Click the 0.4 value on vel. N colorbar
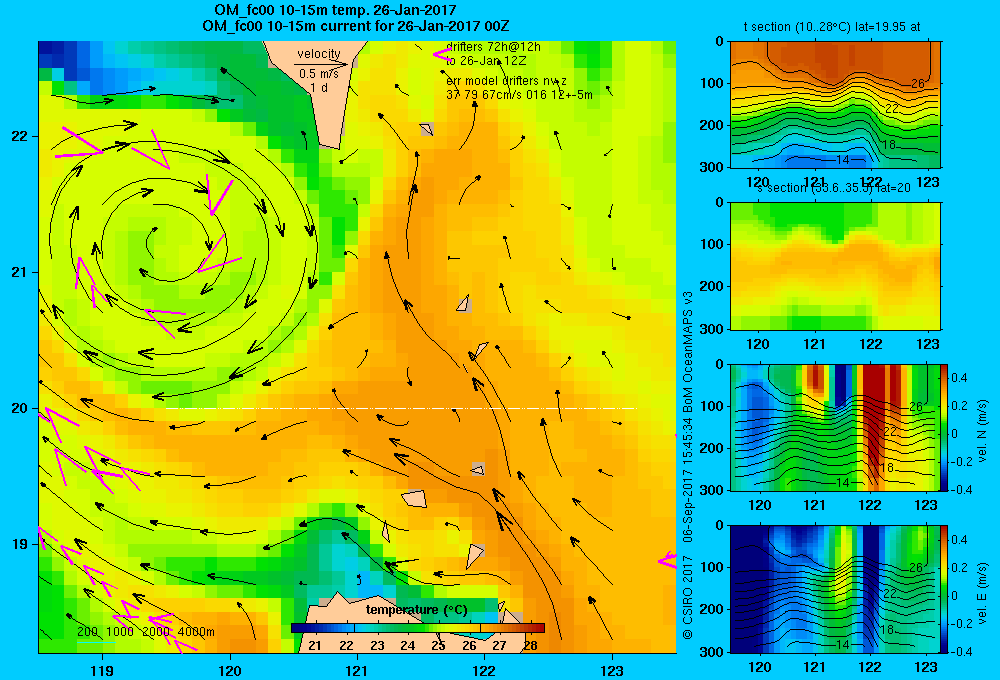Image resolution: width=1000 pixels, height=680 pixels. pyautogui.click(x=959, y=378)
